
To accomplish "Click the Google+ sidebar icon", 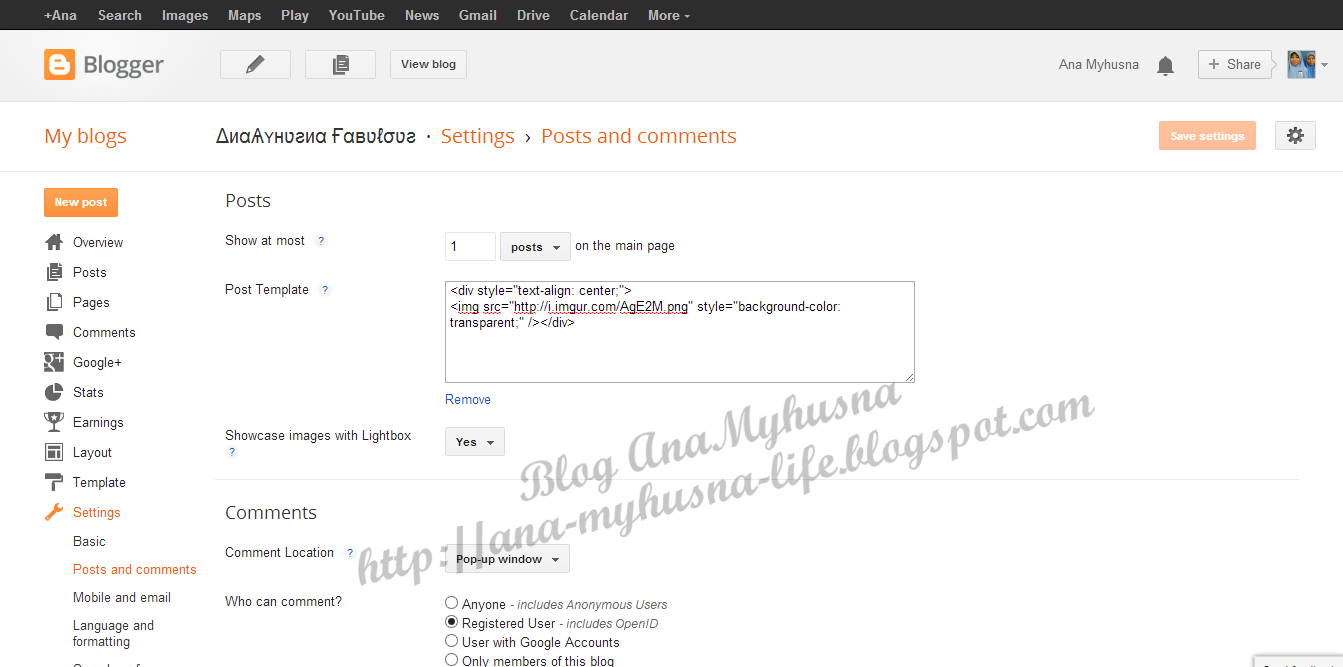I will coord(54,362).
